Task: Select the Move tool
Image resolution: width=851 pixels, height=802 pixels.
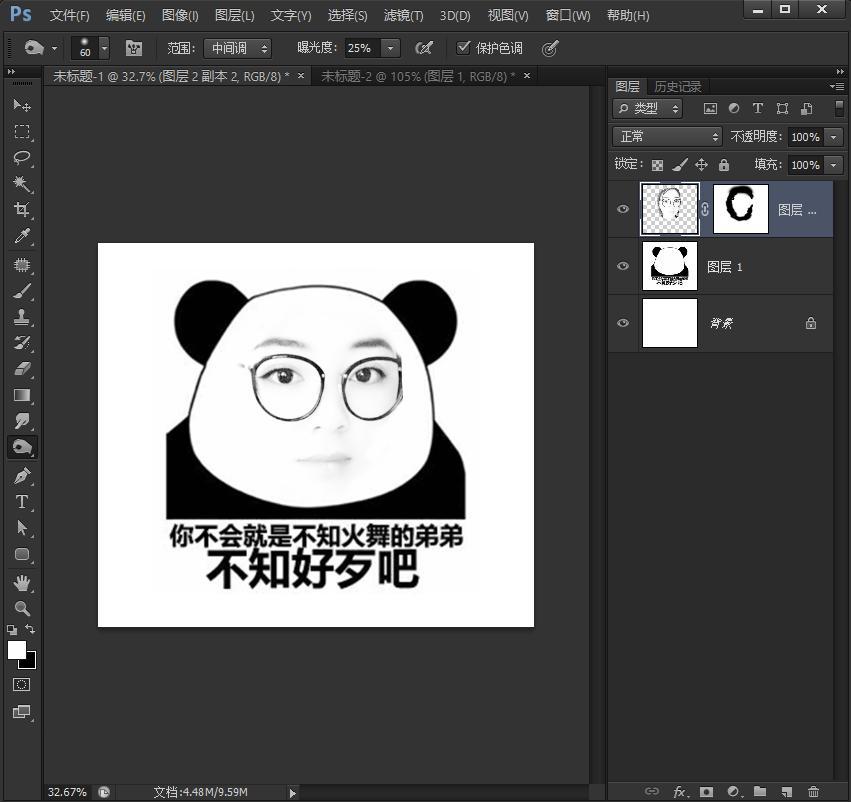Action: pos(22,105)
